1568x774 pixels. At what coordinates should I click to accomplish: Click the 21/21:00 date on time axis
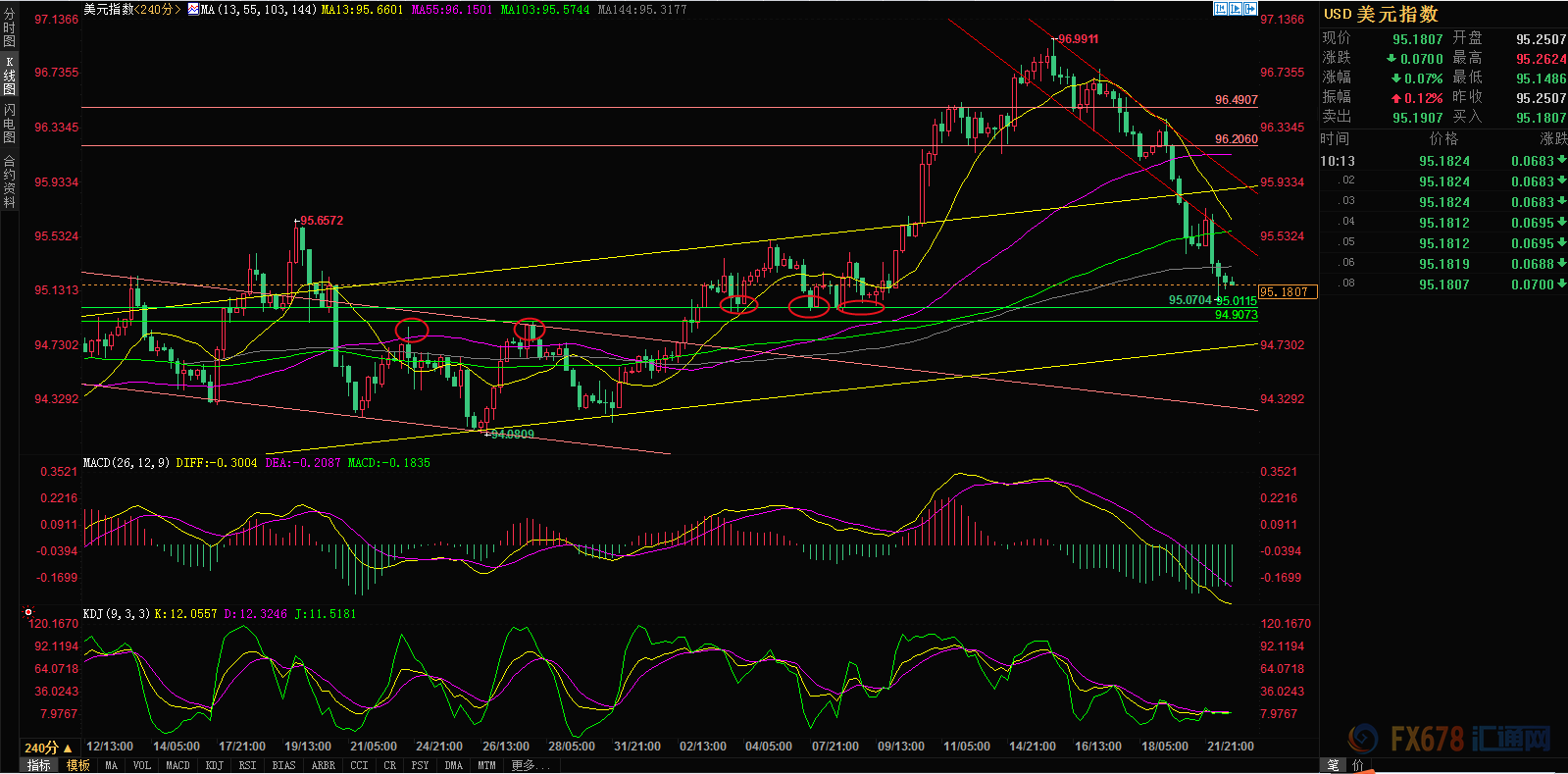[1230, 747]
